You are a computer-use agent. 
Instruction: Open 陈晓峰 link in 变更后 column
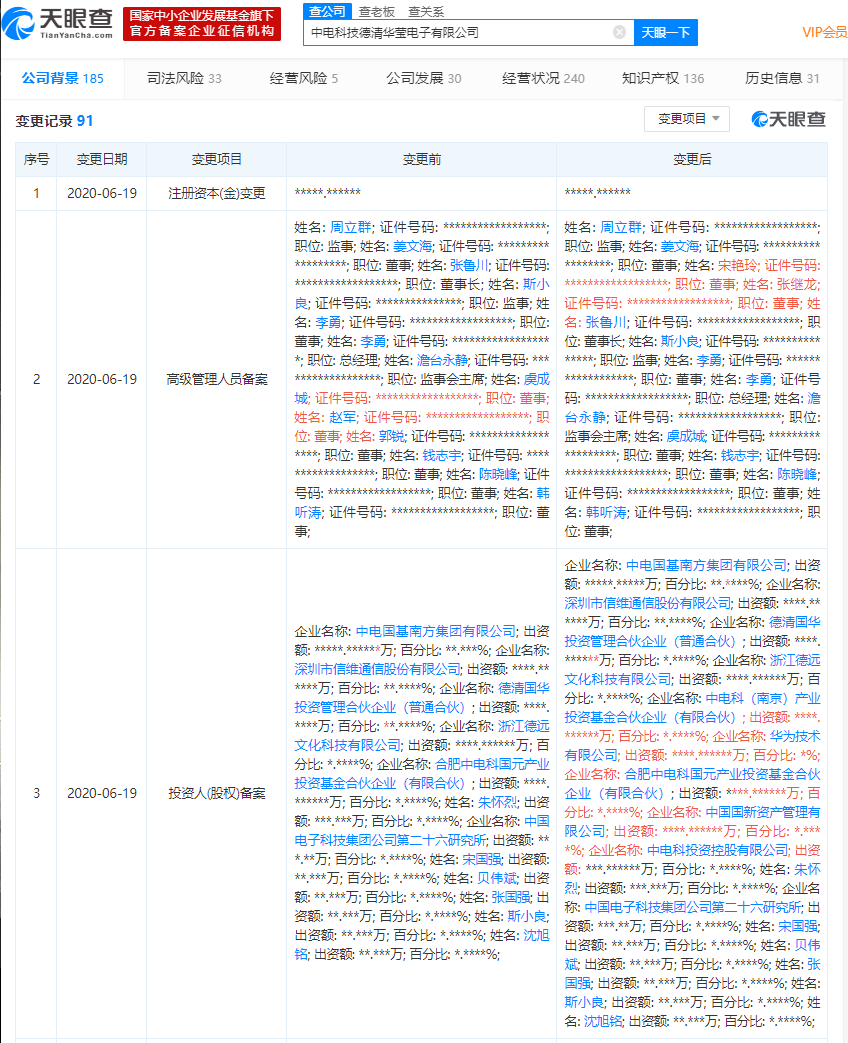tap(797, 474)
